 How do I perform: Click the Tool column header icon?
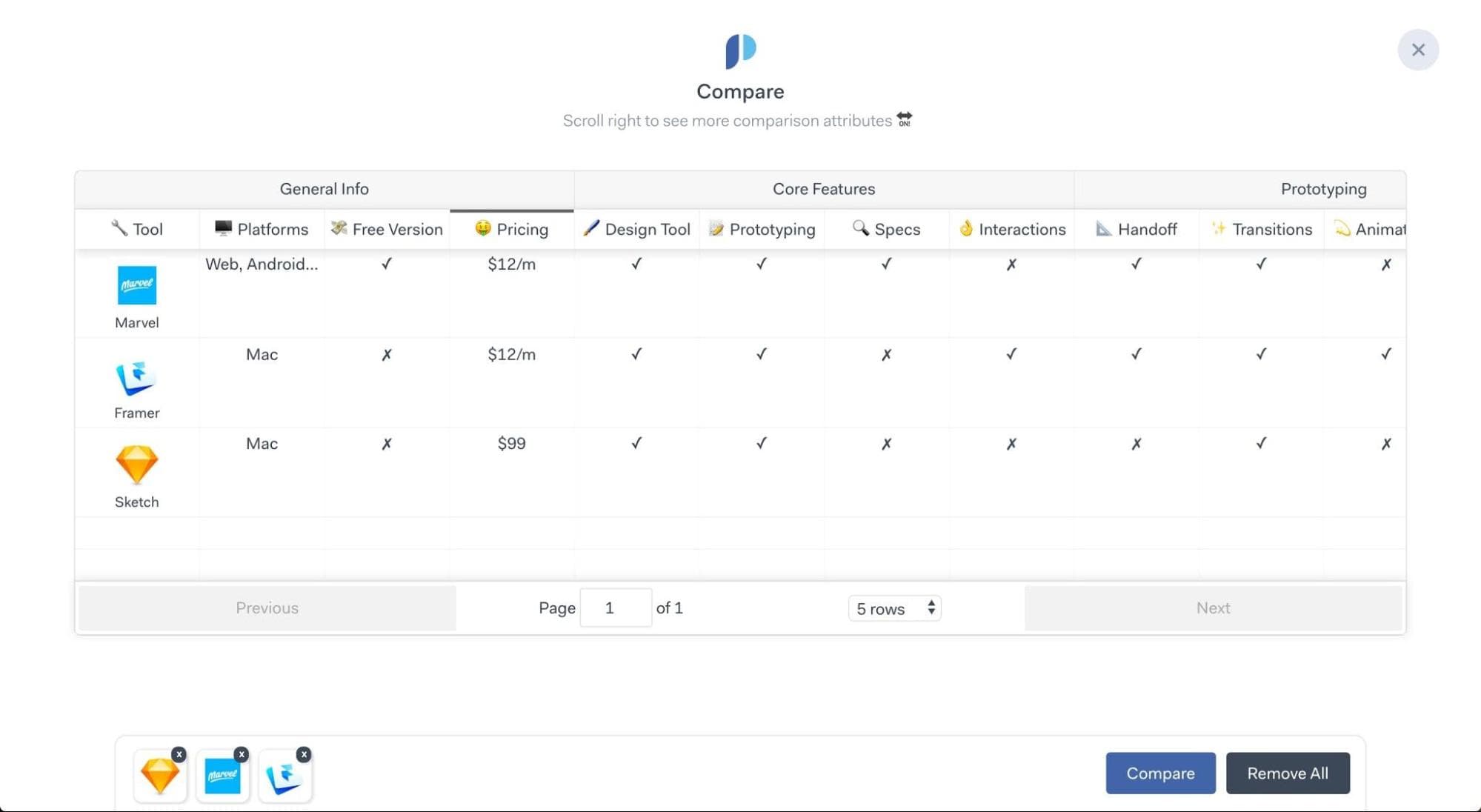pyautogui.click(x=119, y=228)
